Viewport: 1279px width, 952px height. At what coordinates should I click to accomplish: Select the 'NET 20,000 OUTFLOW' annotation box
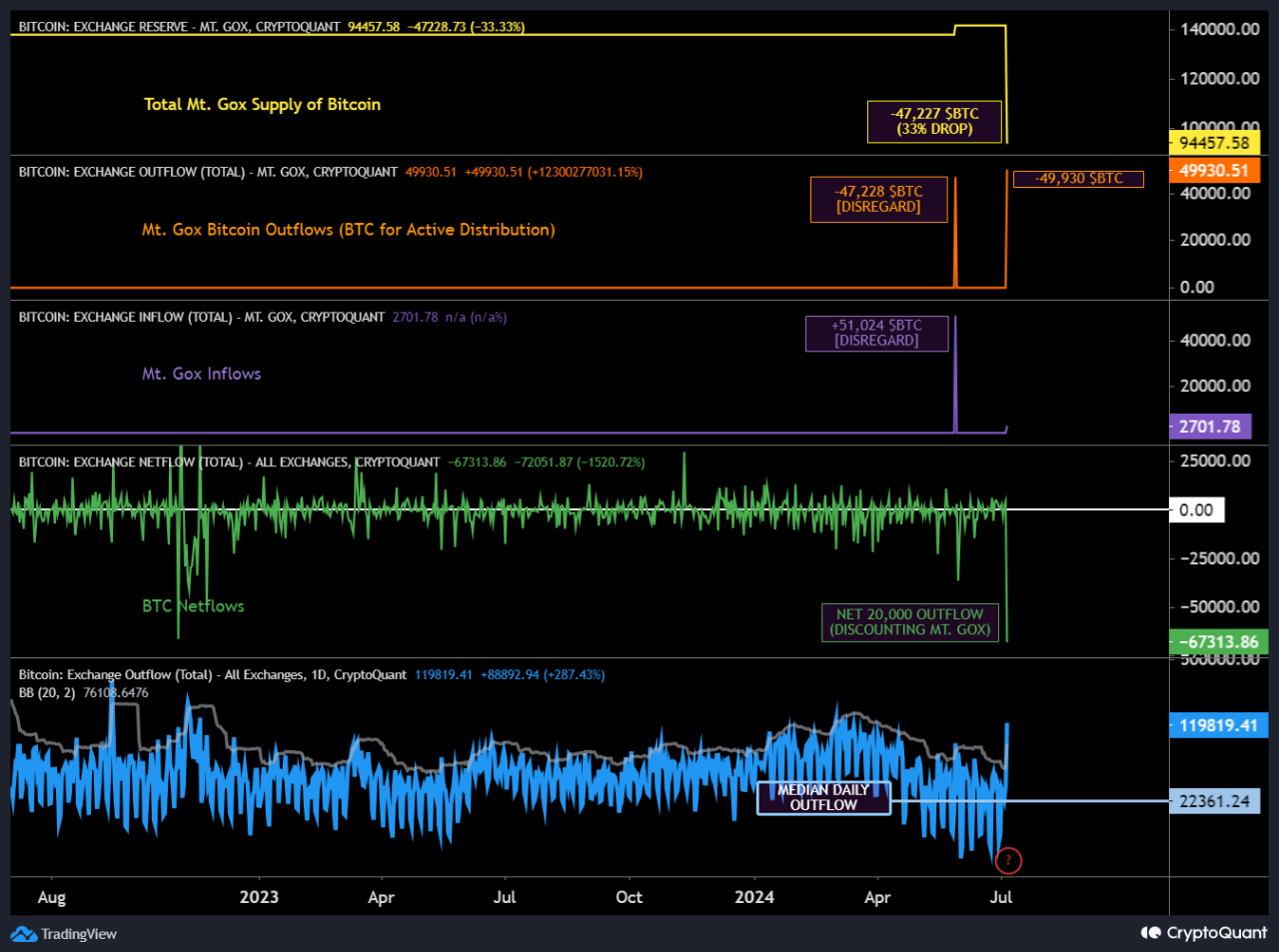pos(909,621)
